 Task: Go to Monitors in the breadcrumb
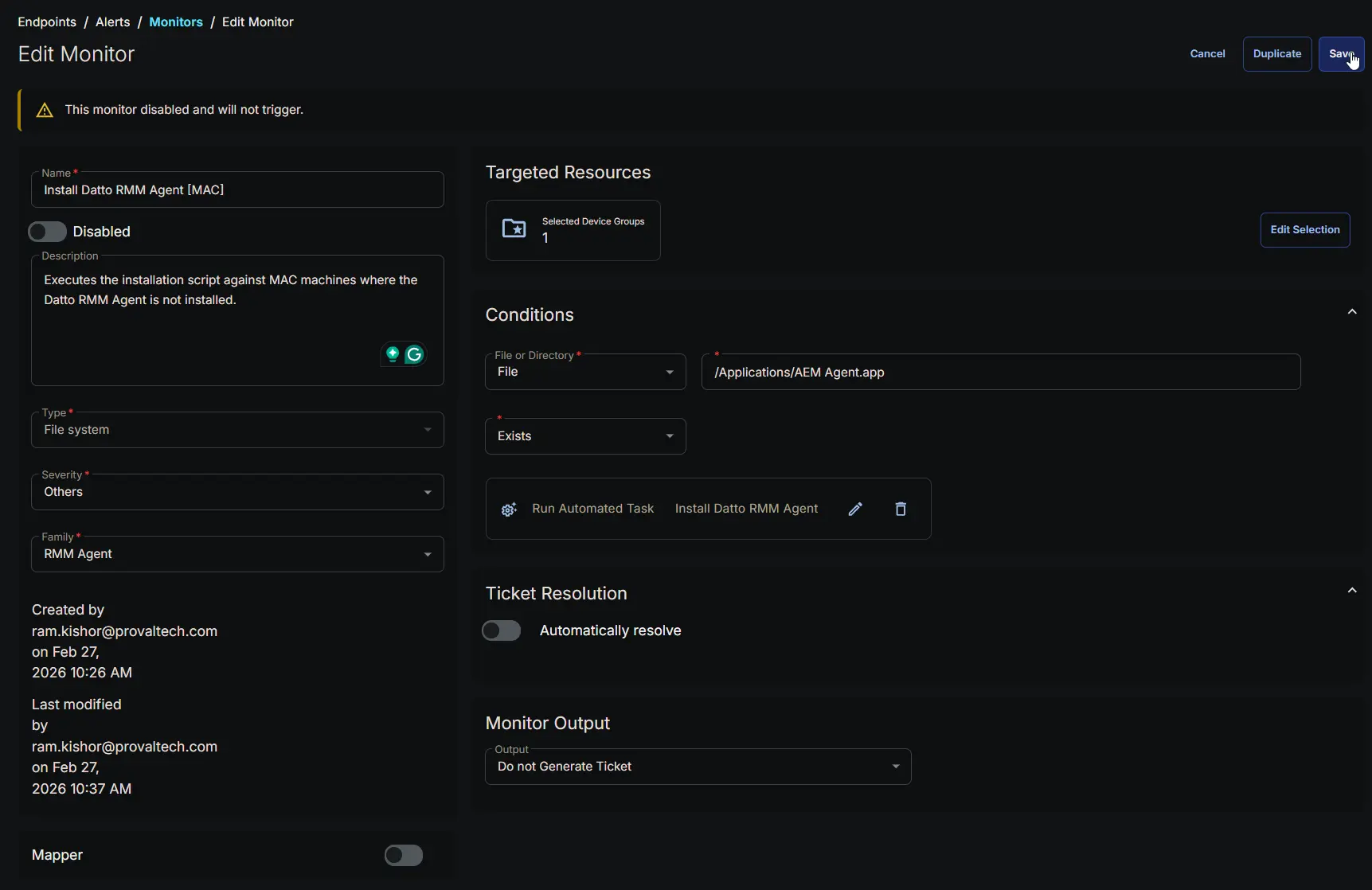pyautogui.click(x=176, y=22)
